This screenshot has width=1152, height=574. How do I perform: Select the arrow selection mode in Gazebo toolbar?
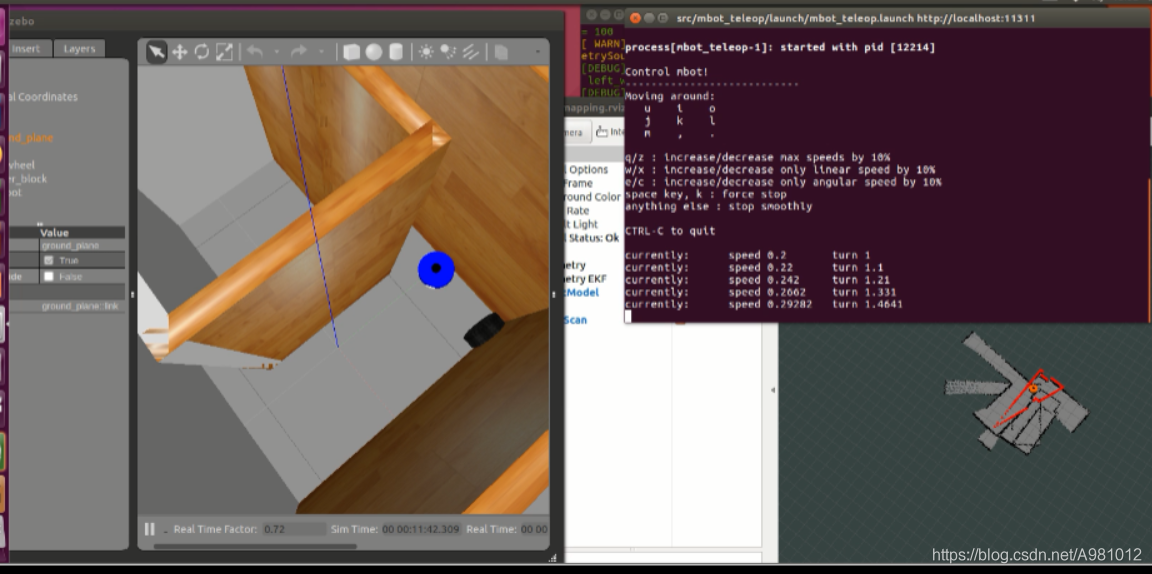tap(156, 52)
